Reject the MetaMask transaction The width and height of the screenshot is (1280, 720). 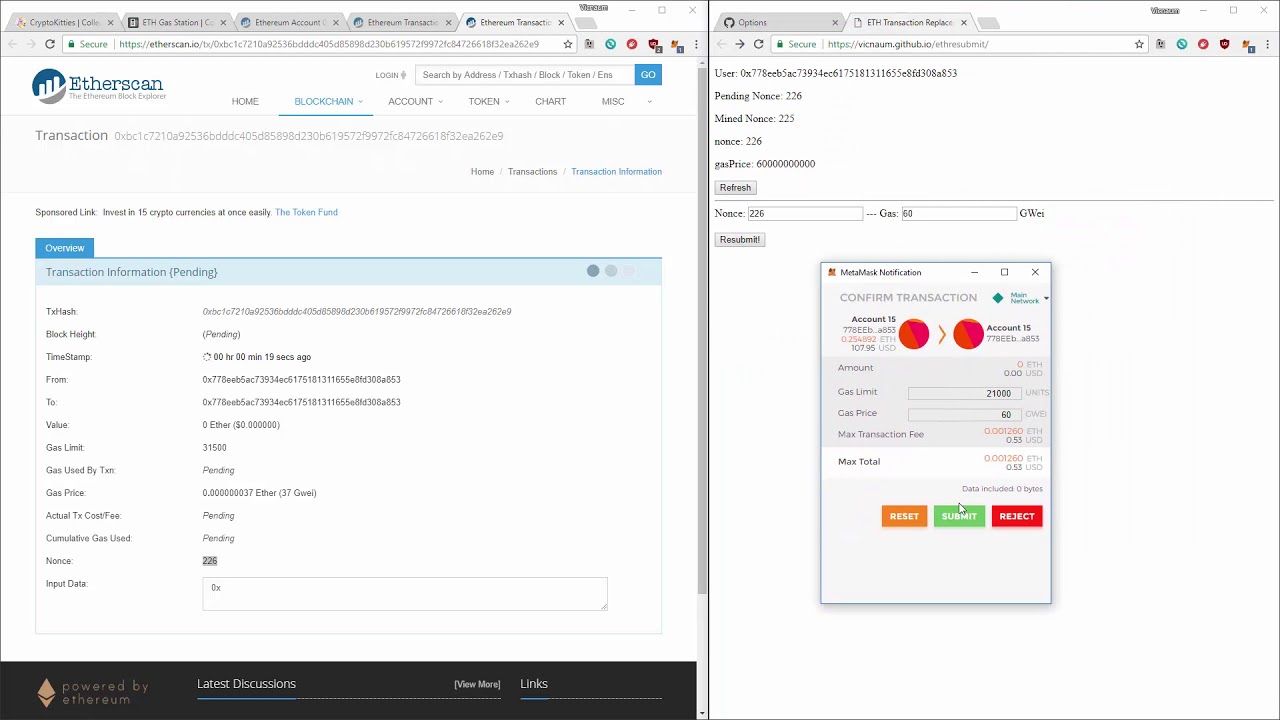pos(1017,516)
